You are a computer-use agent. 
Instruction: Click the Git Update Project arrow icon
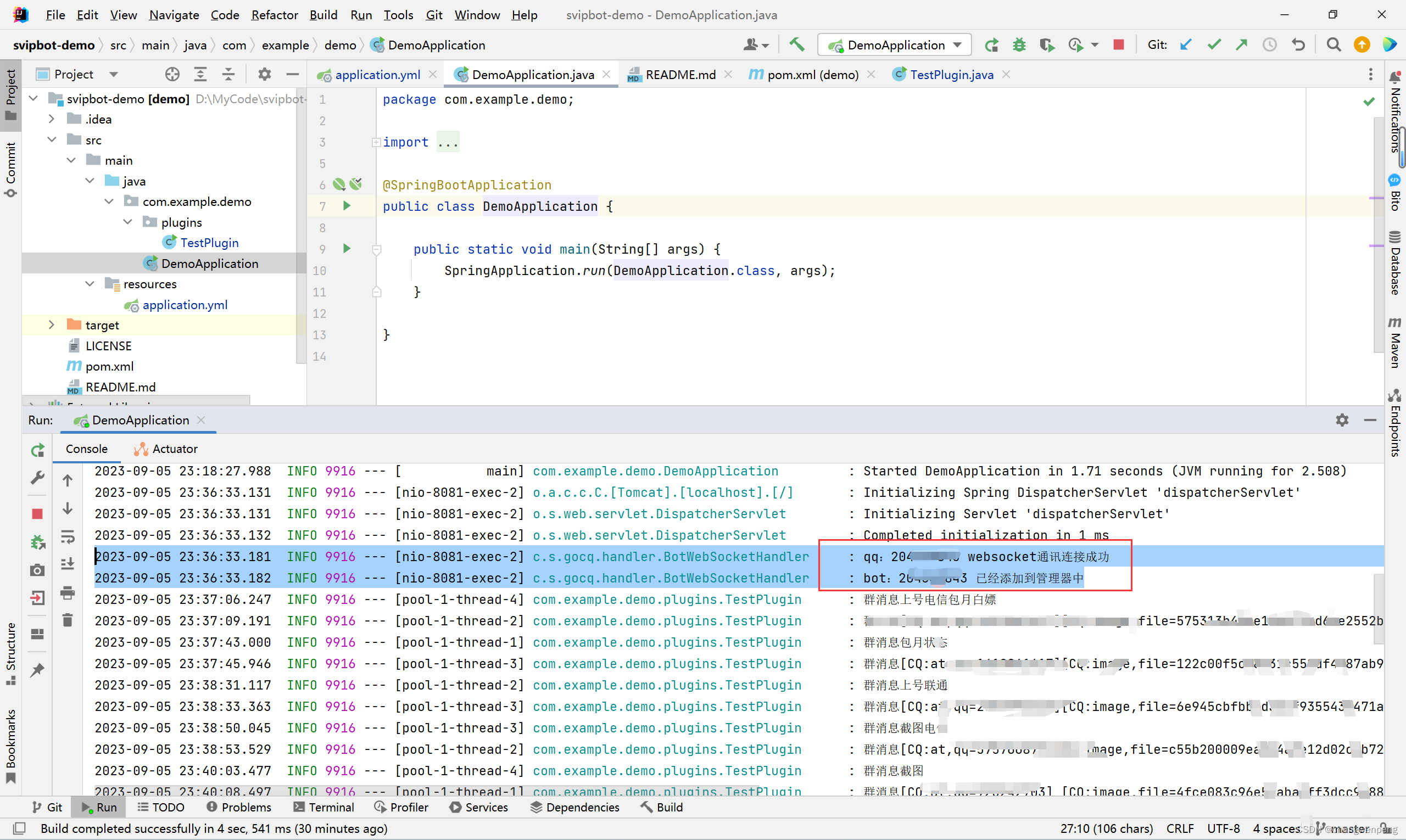pos(1186,44)
